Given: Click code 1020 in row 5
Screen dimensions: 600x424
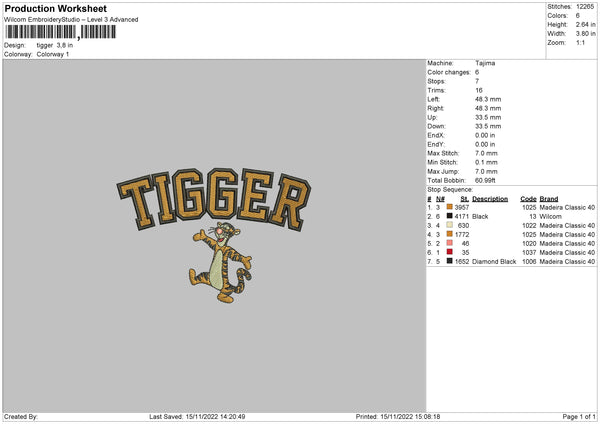Looking at the screenshot, I should pos(529,243).
